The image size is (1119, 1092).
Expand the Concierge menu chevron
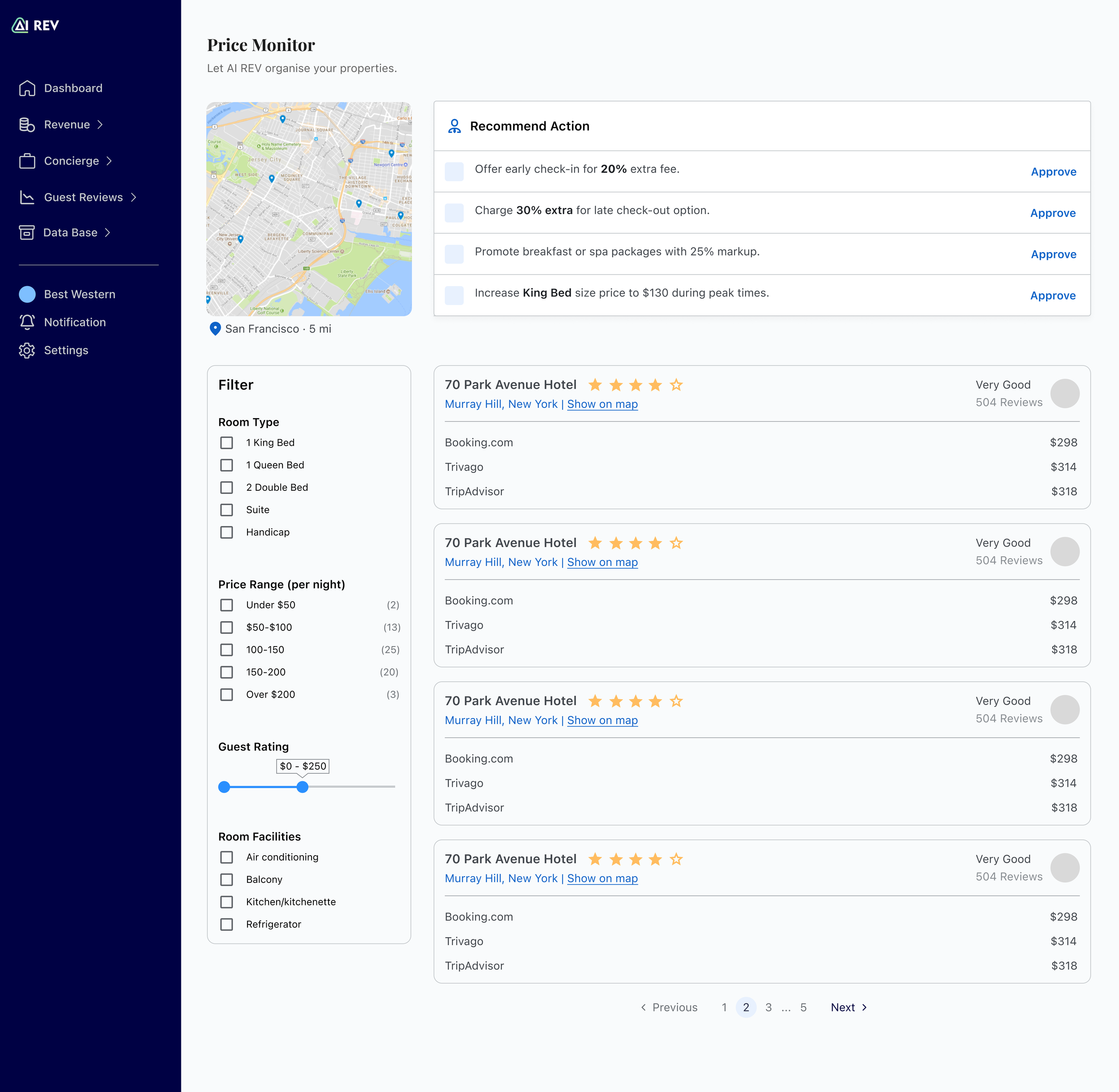[x=109, y=161]
